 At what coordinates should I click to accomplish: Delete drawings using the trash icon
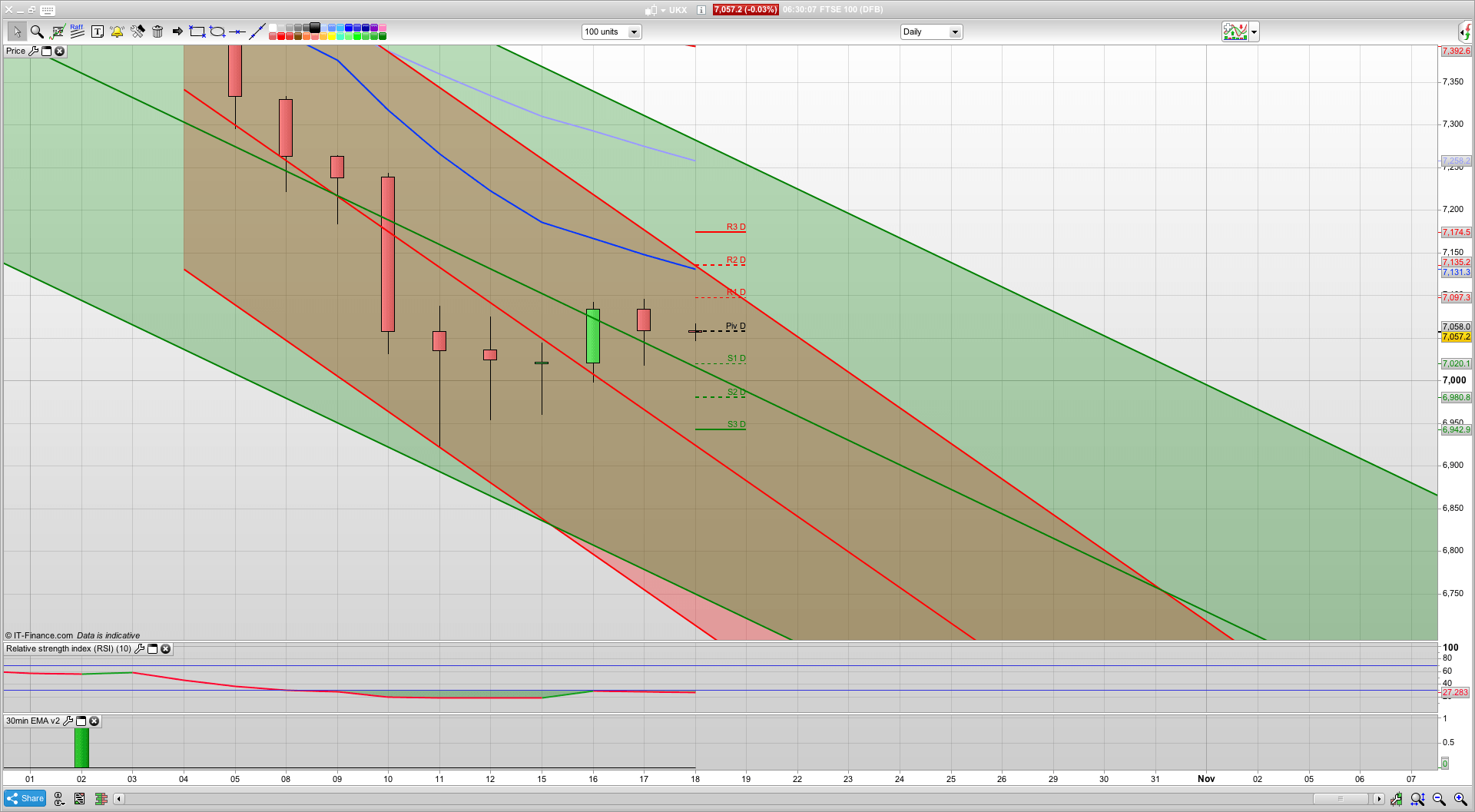(157, 31)
